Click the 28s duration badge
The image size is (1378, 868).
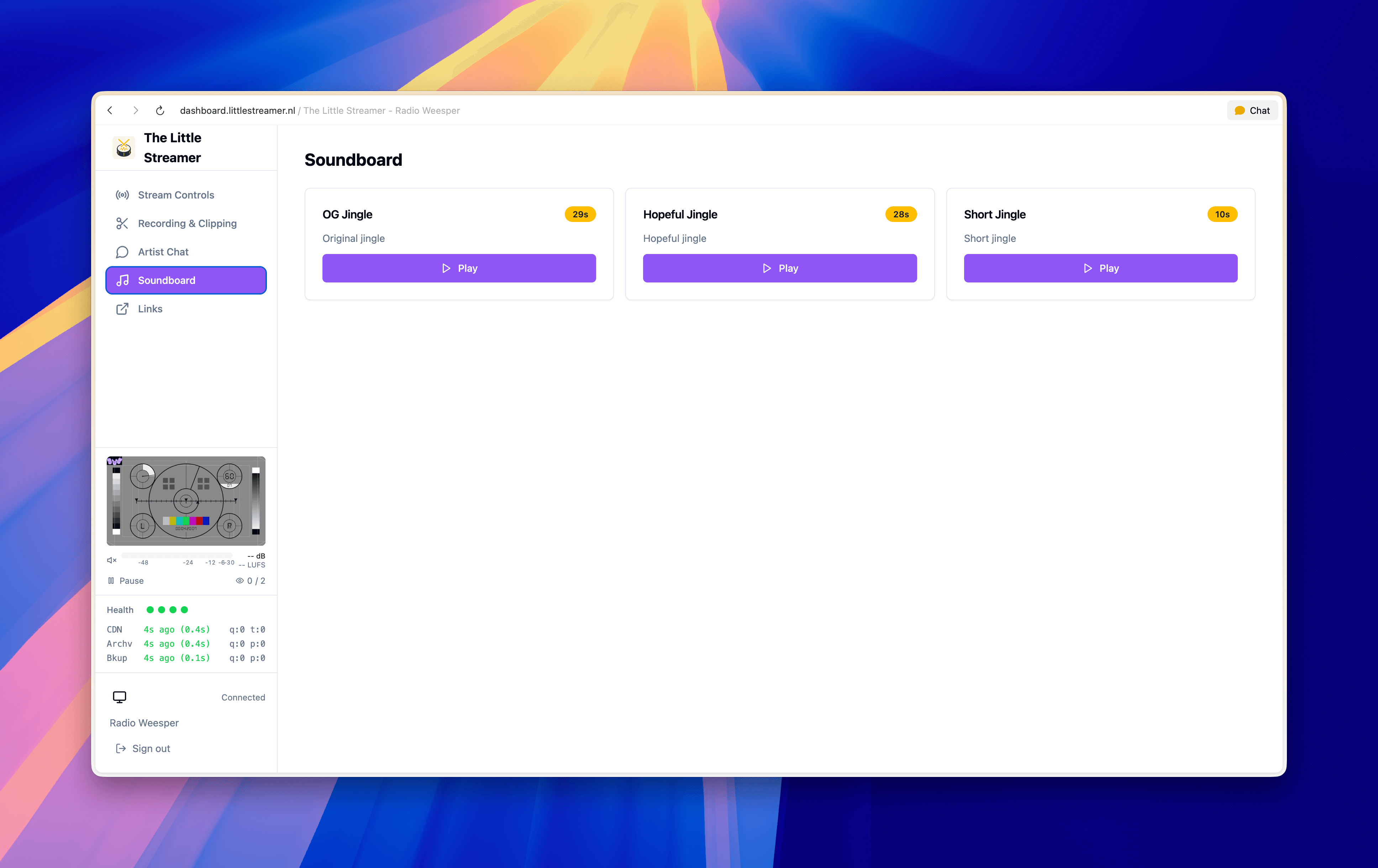[901, 215]
